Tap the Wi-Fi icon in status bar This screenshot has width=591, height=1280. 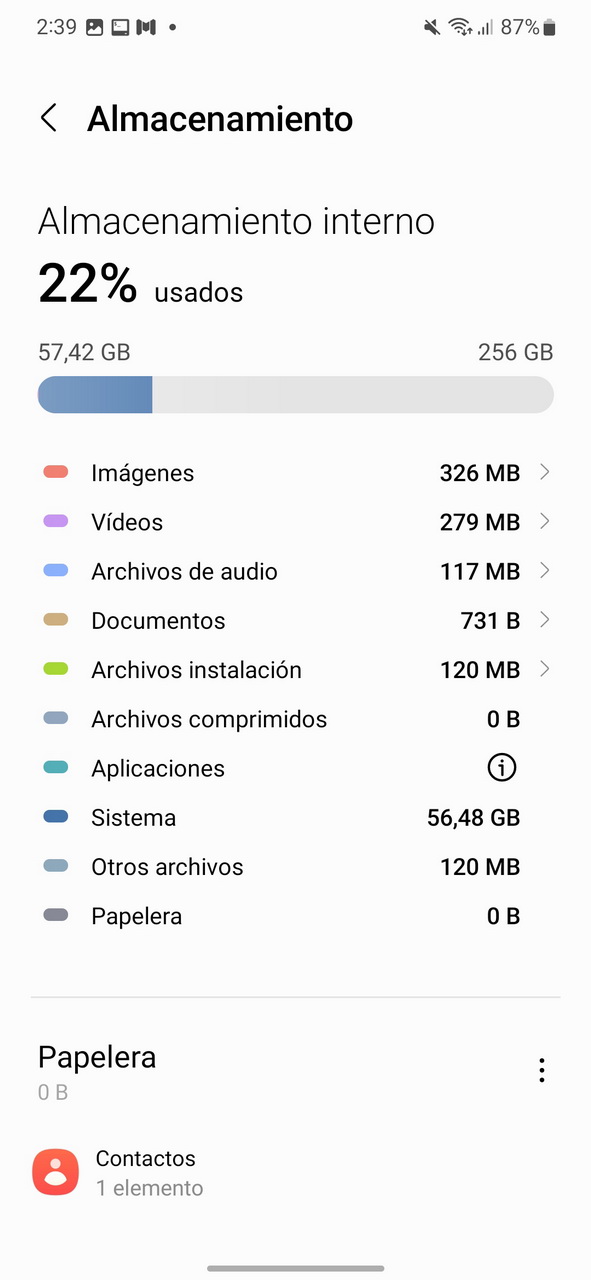click(x=461, y=28)
